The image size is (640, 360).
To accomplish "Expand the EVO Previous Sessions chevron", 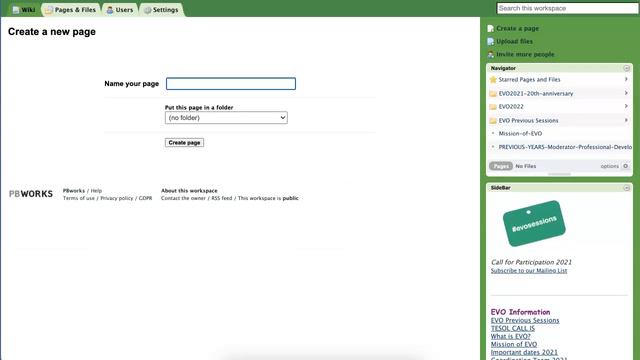I will pyautogui.click(x=626, y=120).
